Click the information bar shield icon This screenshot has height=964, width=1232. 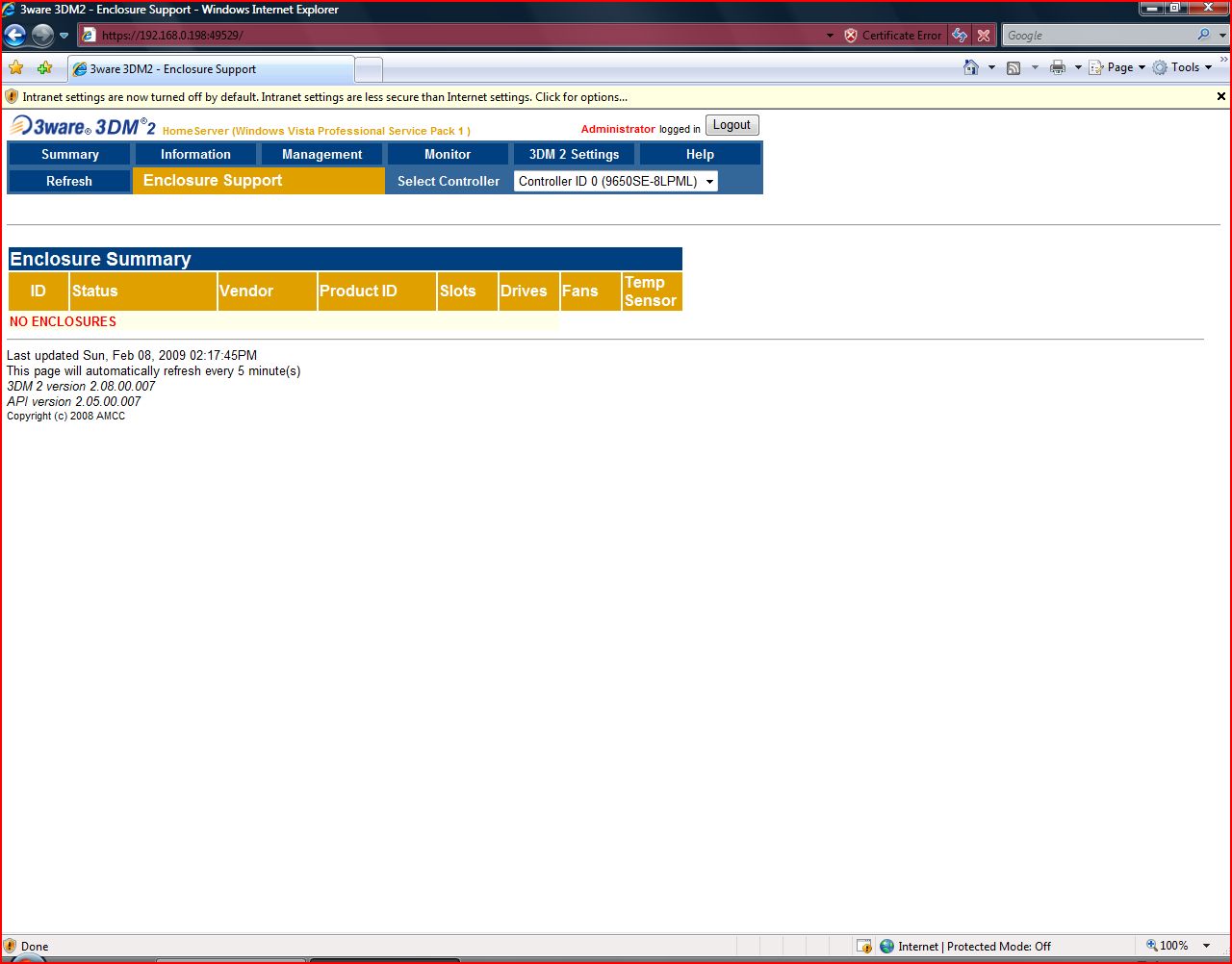tap(12, 96)
